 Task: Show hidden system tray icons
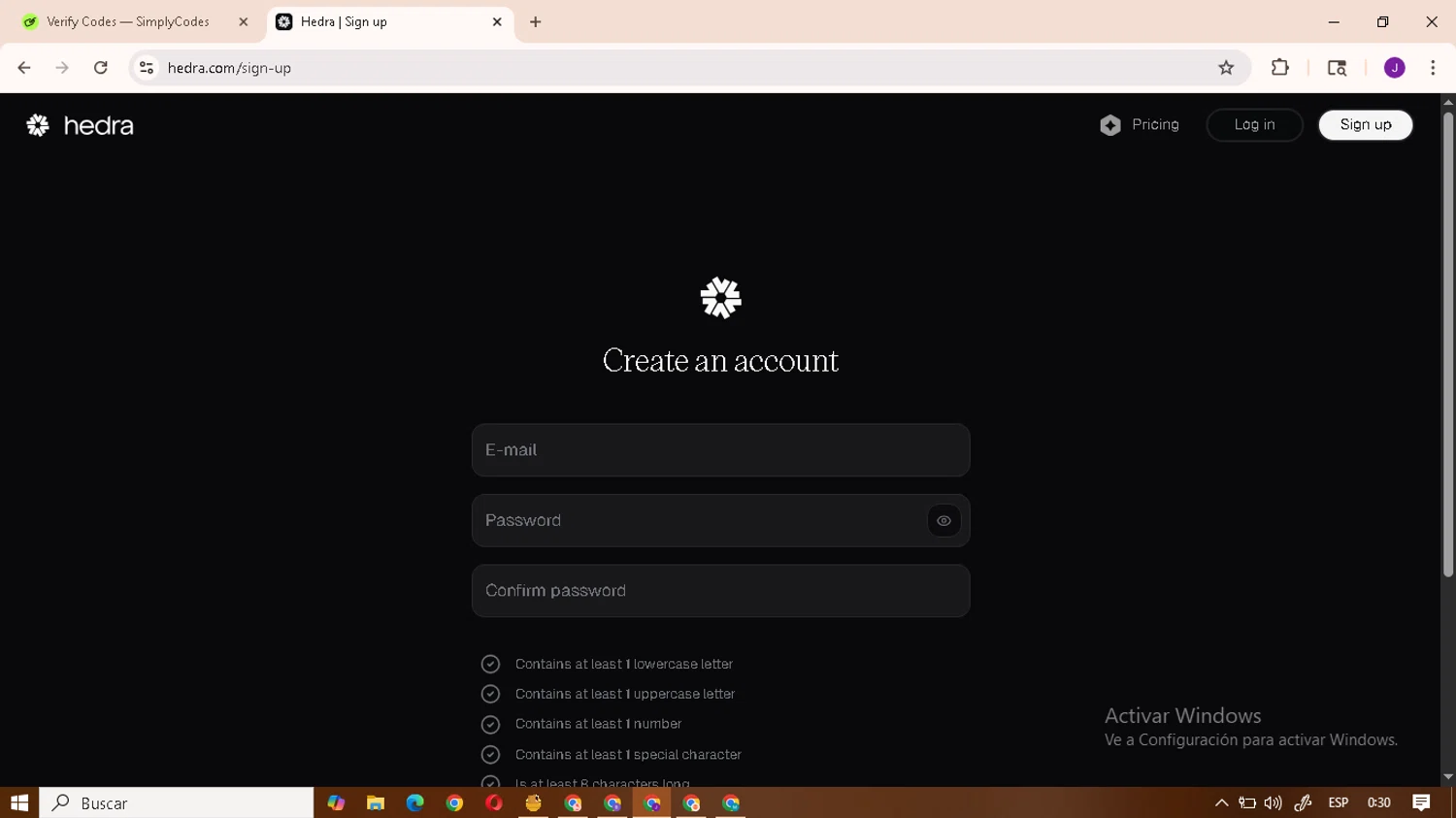click(x=1221, y=803)
